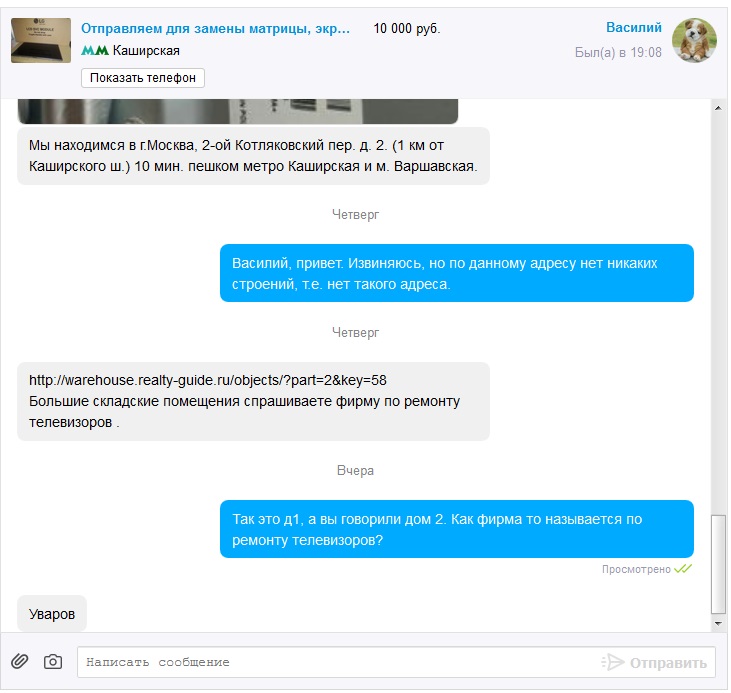731x693 pixels.
Task: Select the Уваров message bubble
Action: point(52,614)
